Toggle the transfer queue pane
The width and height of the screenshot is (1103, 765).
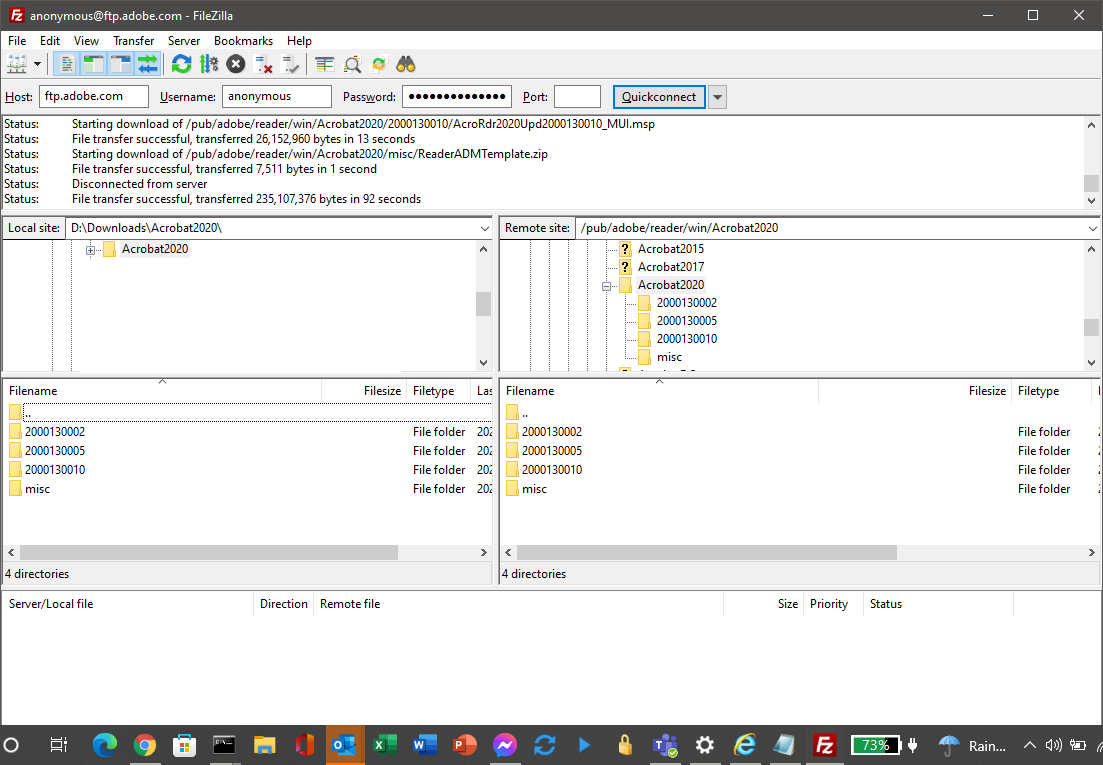coord(146,63)
